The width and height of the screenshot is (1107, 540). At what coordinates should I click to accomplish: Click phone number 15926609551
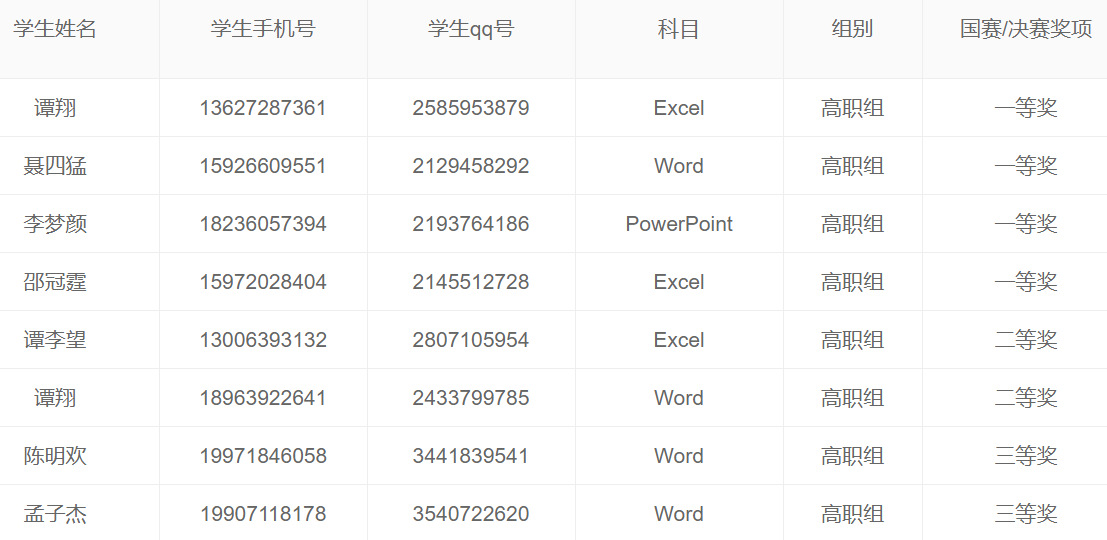[x=263, y=166]
